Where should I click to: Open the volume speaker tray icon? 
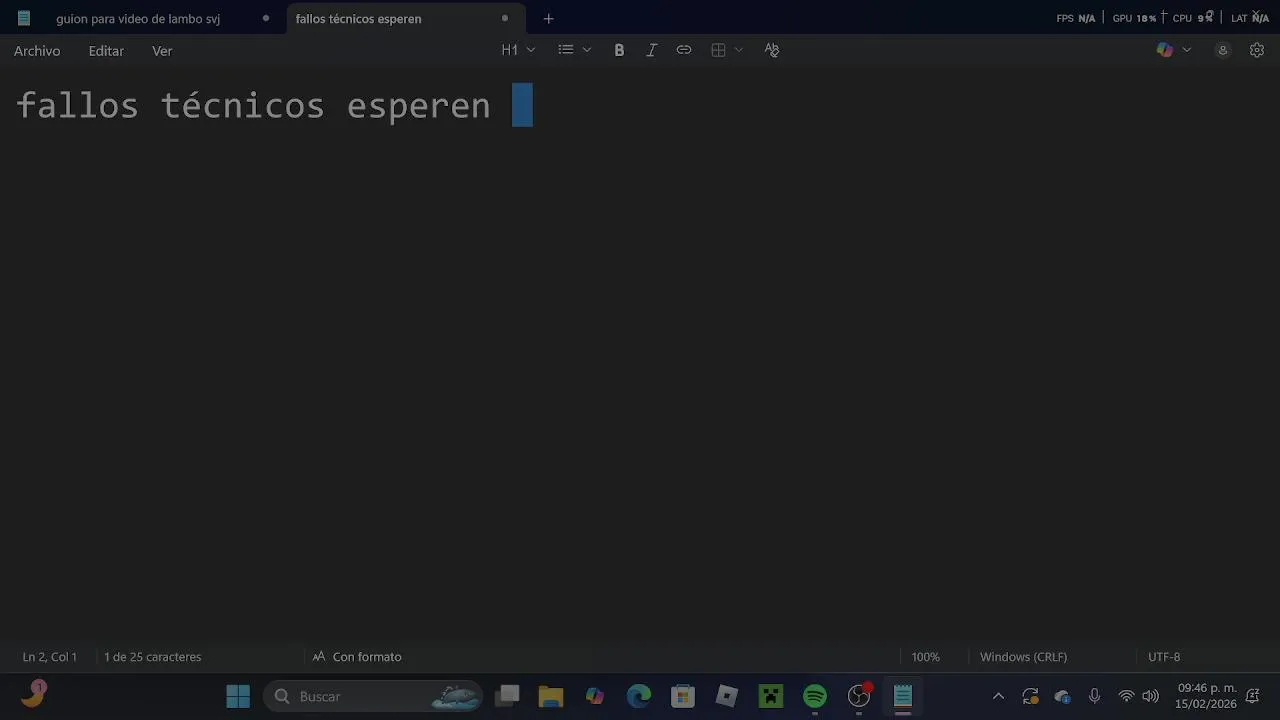1151,696
